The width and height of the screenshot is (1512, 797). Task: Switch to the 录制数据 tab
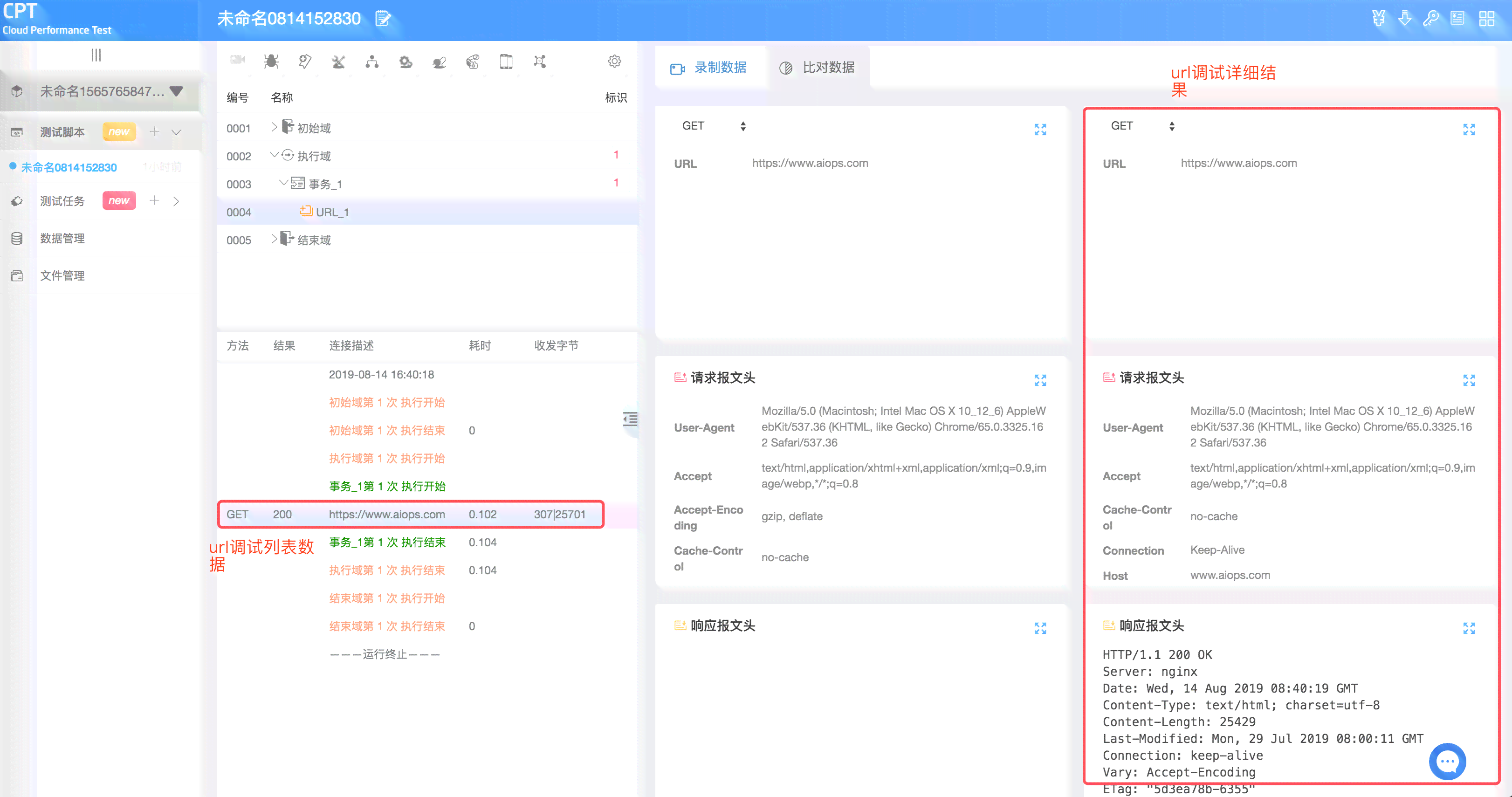pos(708,68)
